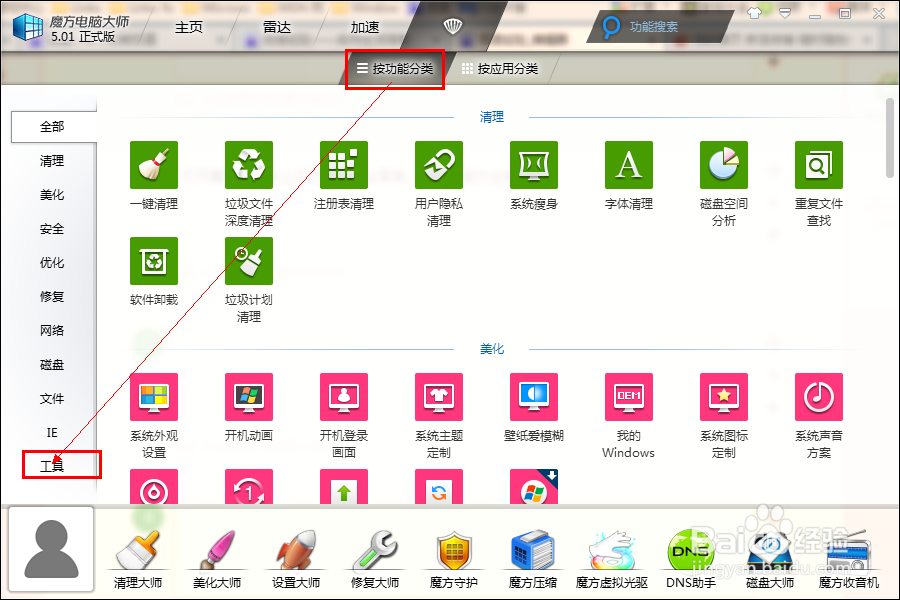Launch 重复文件查找 duplicate finder
The height and width of the screenshot is (600, 900).
tap(818, 165)
